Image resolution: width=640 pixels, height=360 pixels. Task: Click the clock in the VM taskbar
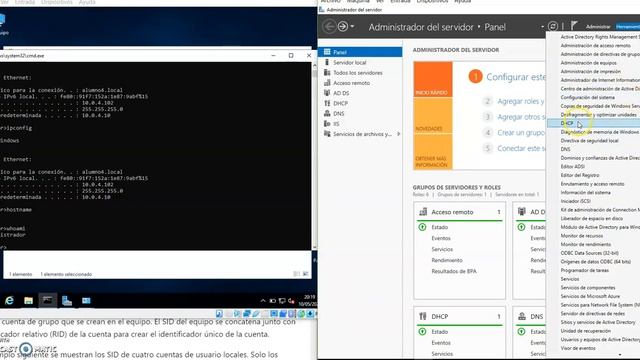pyautogui.click(x=309, y=300)
